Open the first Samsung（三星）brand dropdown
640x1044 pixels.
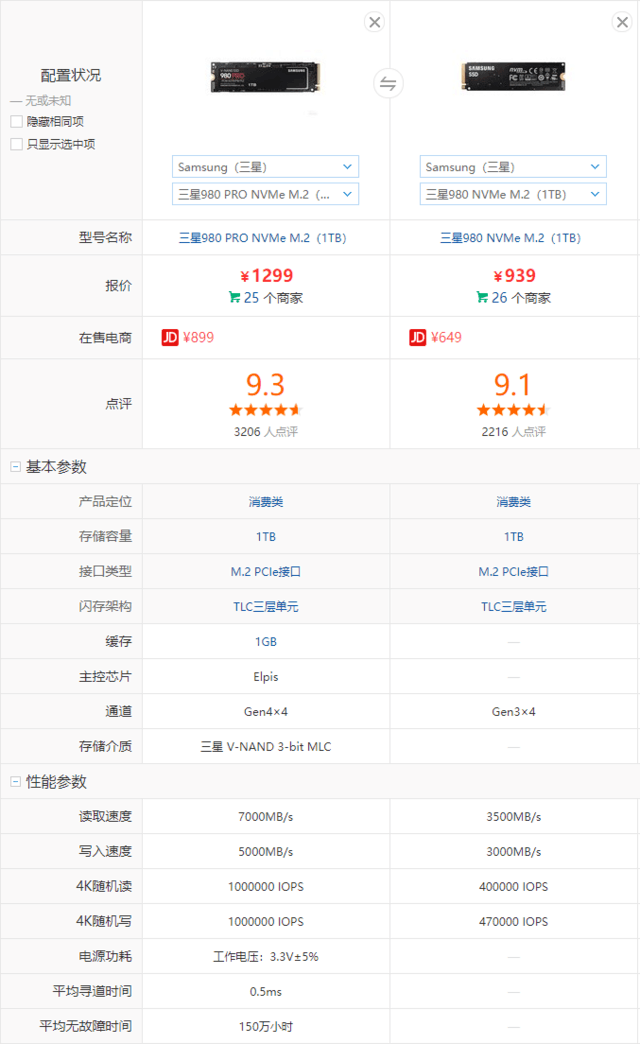pyautogui.click(x=265, y=166)
